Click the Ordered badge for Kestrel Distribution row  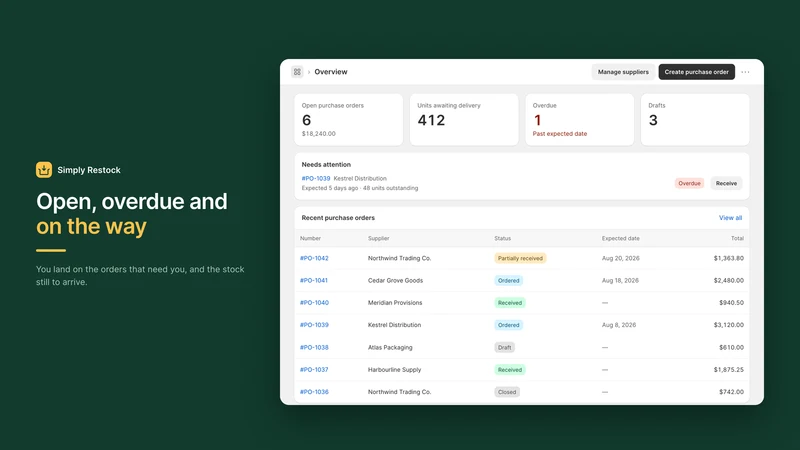(508, 325)
